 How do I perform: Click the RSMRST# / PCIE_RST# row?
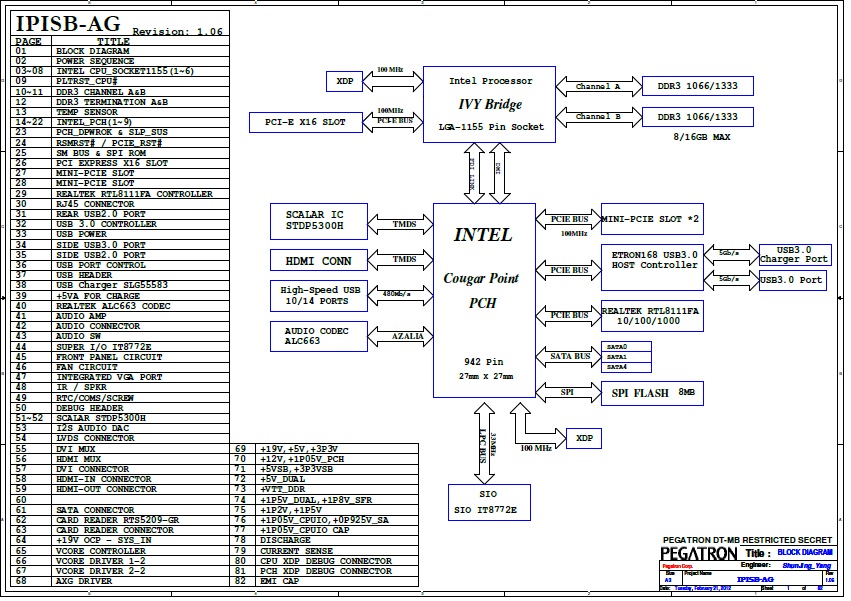point(120,143)
